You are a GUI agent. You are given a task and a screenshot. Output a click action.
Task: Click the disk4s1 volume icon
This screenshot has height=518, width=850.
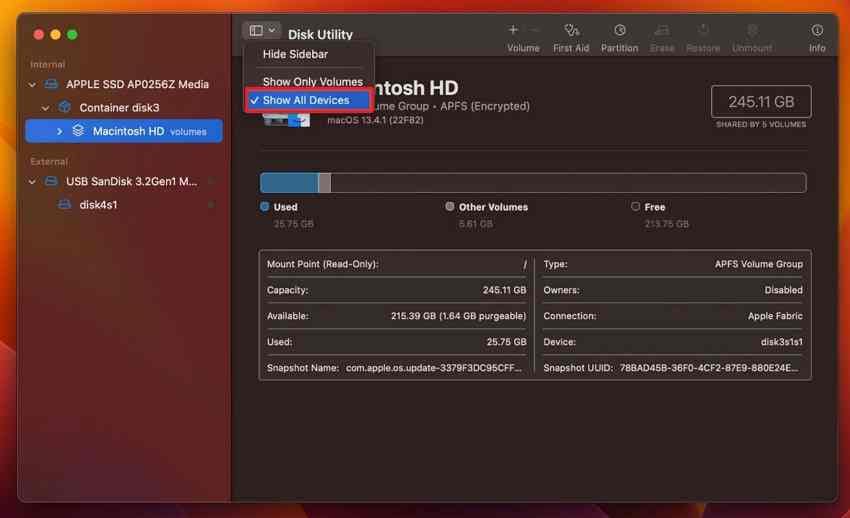click(x=65, y=204)
